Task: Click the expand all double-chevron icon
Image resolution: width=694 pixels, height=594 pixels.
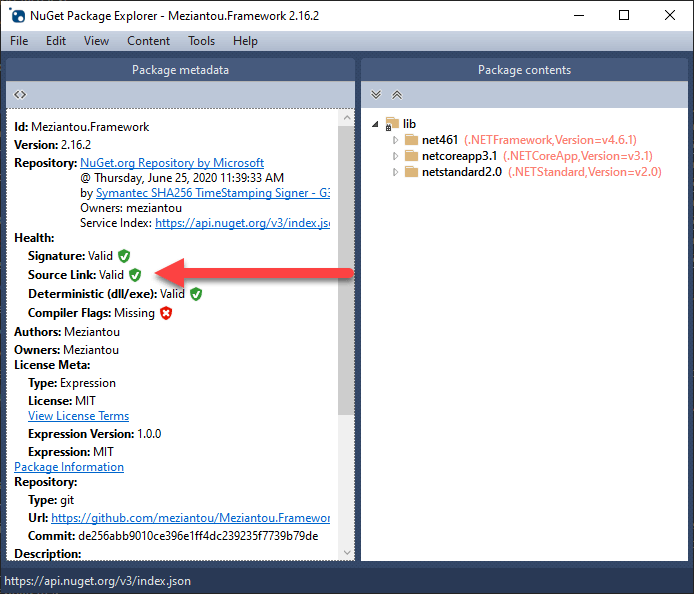Action: pyautogui.click(x=376, y=95)
